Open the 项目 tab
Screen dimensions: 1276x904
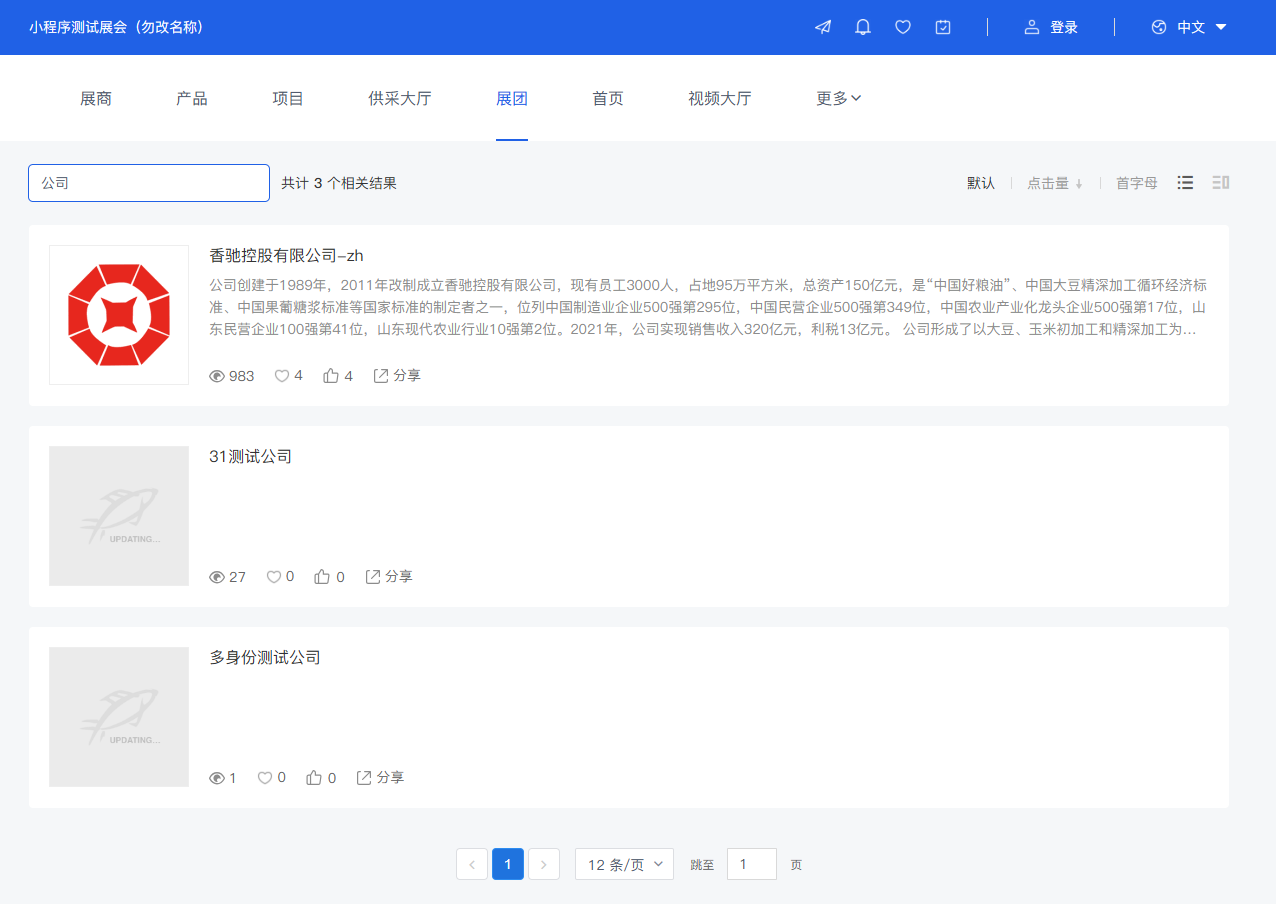coord(288,98)
